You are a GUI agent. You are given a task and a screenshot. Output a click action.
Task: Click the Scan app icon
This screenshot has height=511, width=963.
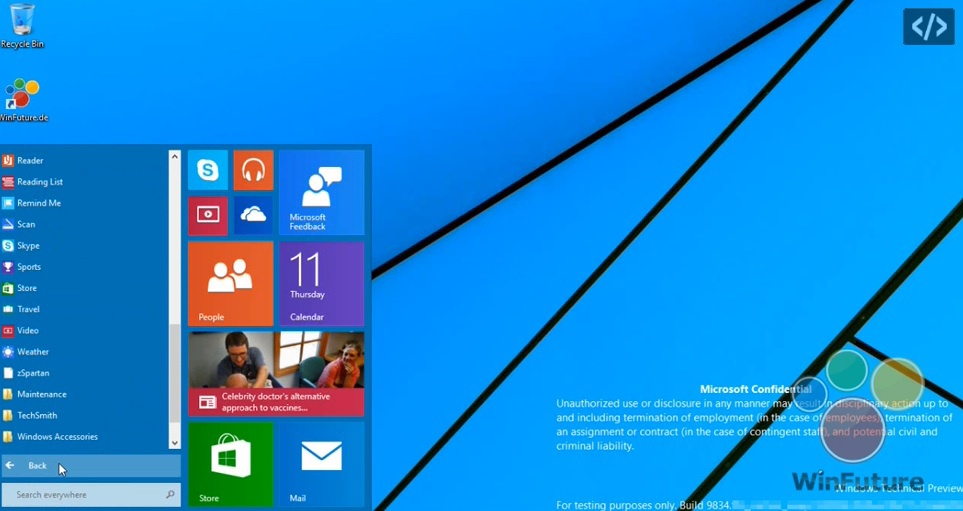tap(7, 224)
